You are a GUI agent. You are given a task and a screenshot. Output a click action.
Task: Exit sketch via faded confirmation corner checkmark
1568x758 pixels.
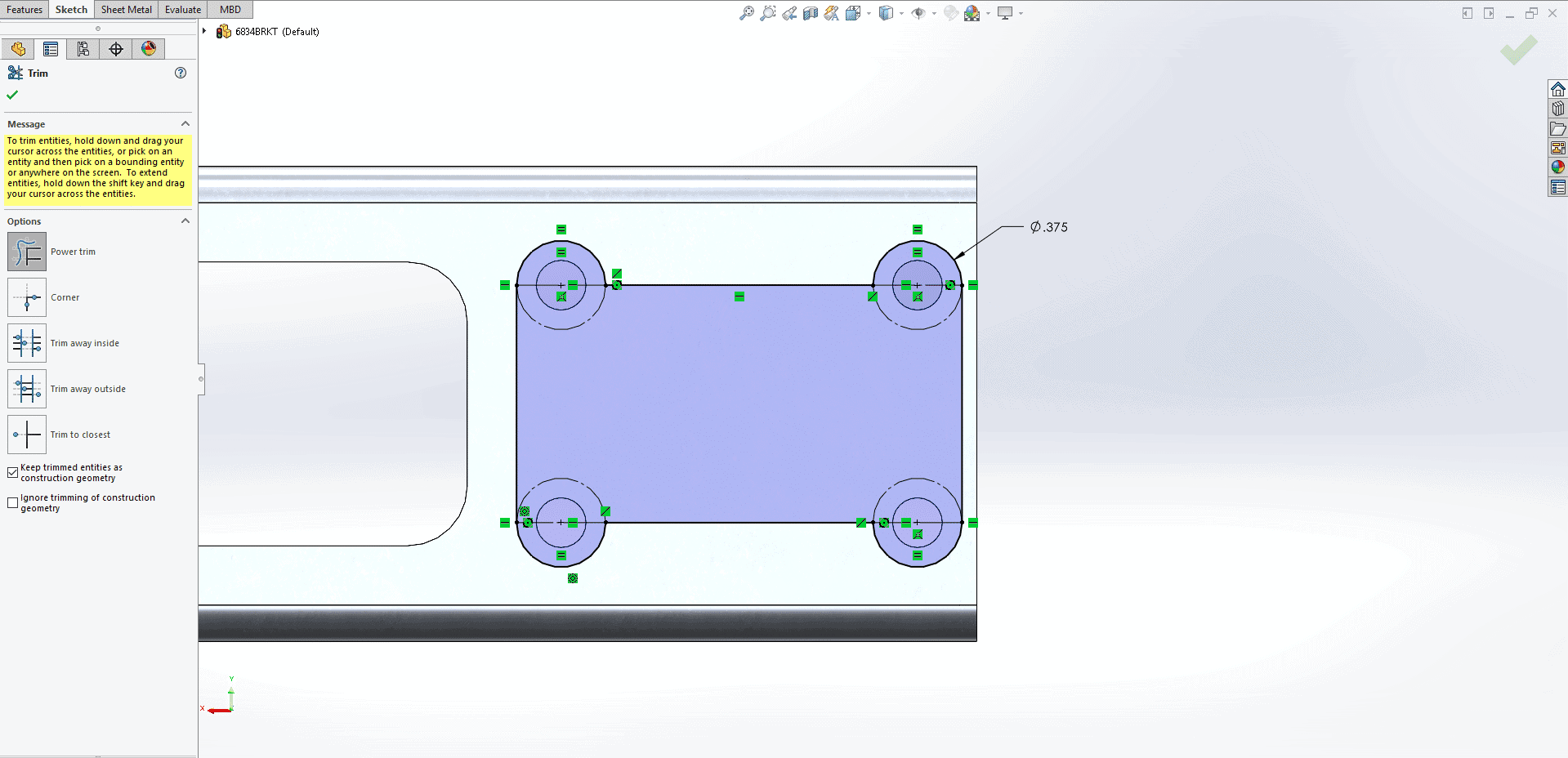1519,50
